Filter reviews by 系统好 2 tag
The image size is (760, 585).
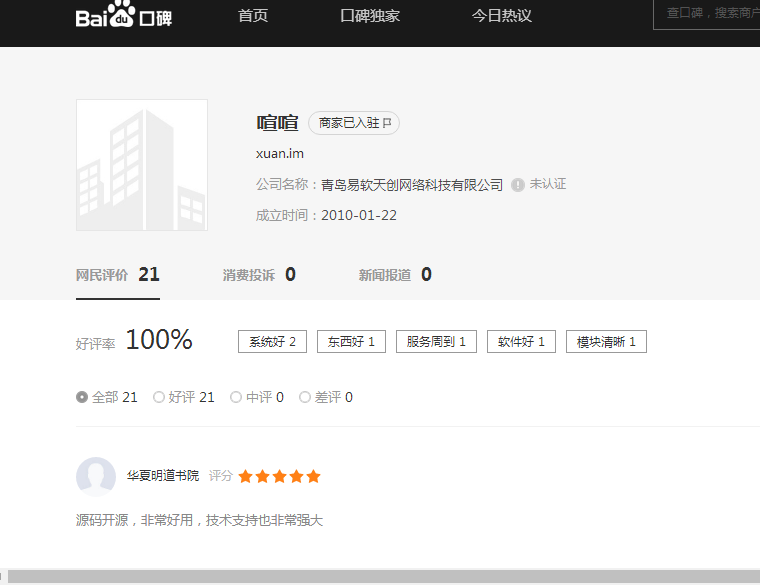coord(272,342)
